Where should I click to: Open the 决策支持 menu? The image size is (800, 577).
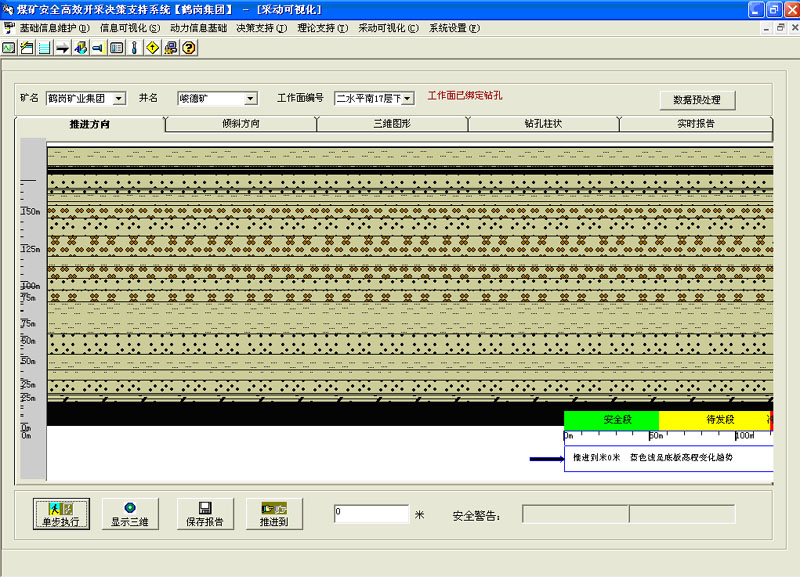point(261,28)
